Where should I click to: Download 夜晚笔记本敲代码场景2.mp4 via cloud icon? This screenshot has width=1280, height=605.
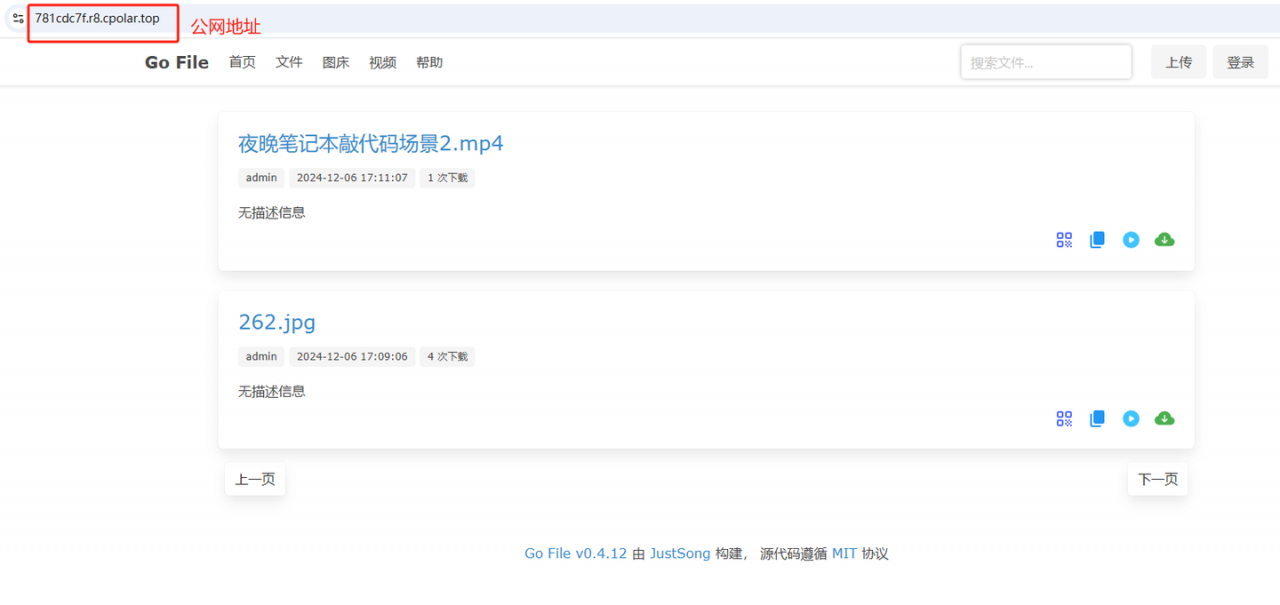tap(1164, 240)
